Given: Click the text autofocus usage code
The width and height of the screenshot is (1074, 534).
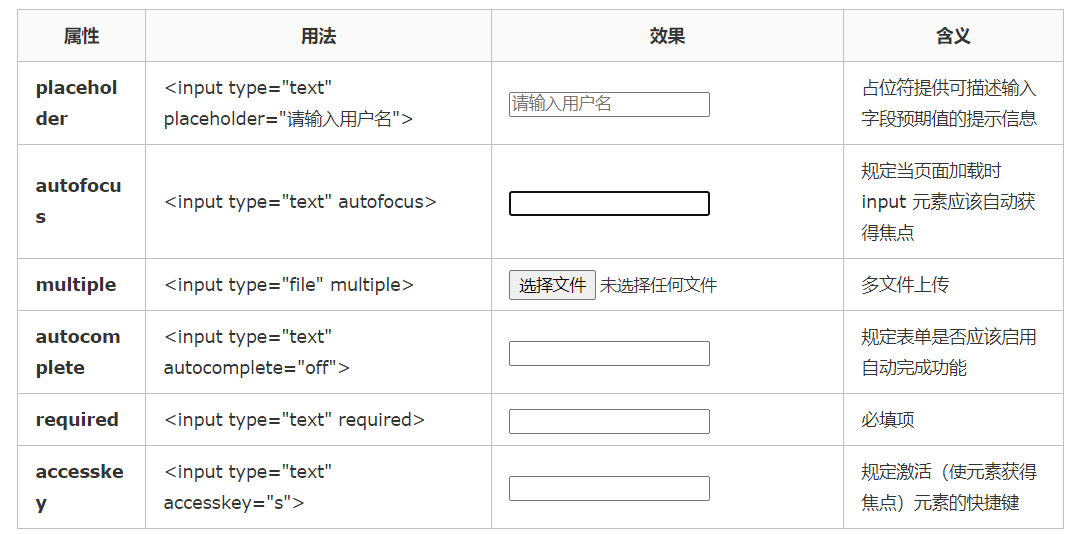Looking at the screenshot, I should click(x=300, y=202).
